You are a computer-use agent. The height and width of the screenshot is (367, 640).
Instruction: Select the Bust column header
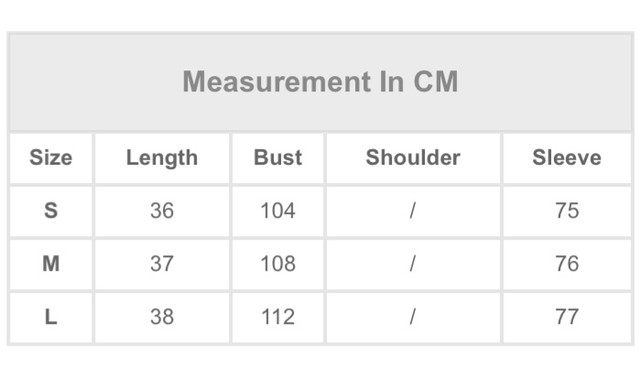(278, 158)
